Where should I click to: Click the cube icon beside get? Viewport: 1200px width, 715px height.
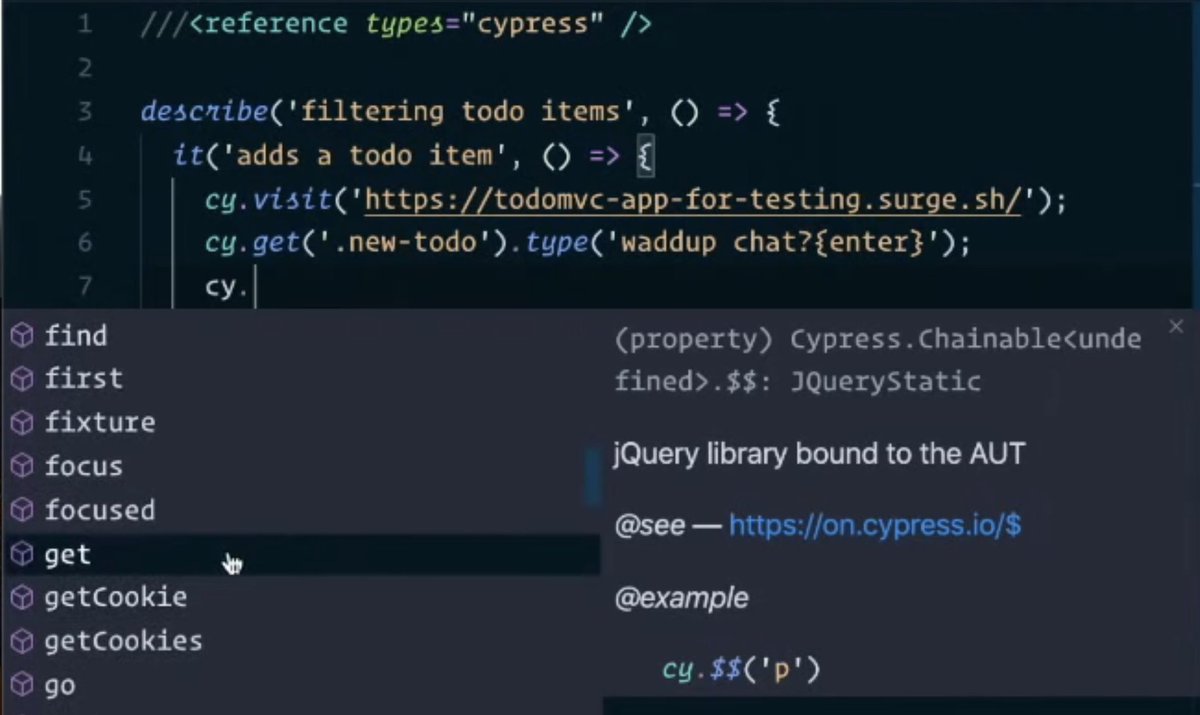[x=22, y=554]
